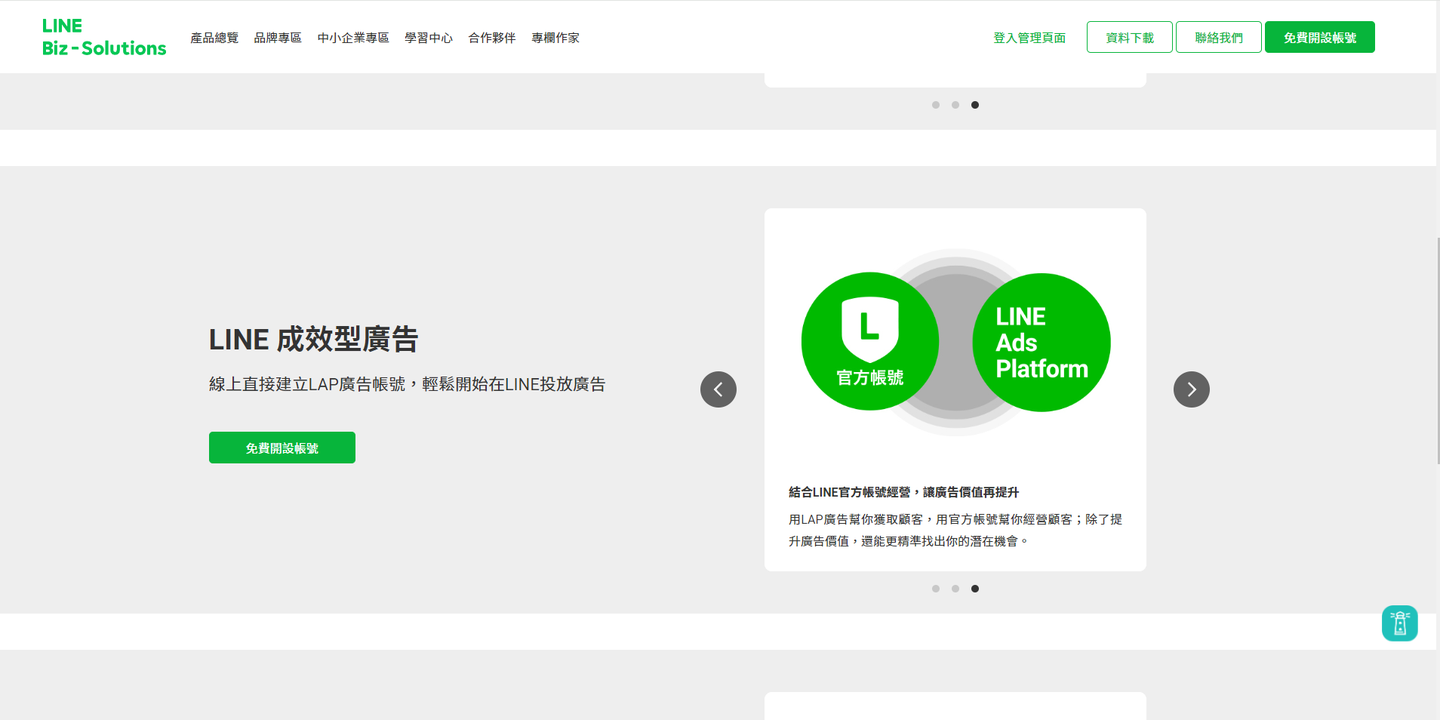Click the LINE Ads Platform green circle icon
1440x720 pixels.
click(x=1041, y=342)
